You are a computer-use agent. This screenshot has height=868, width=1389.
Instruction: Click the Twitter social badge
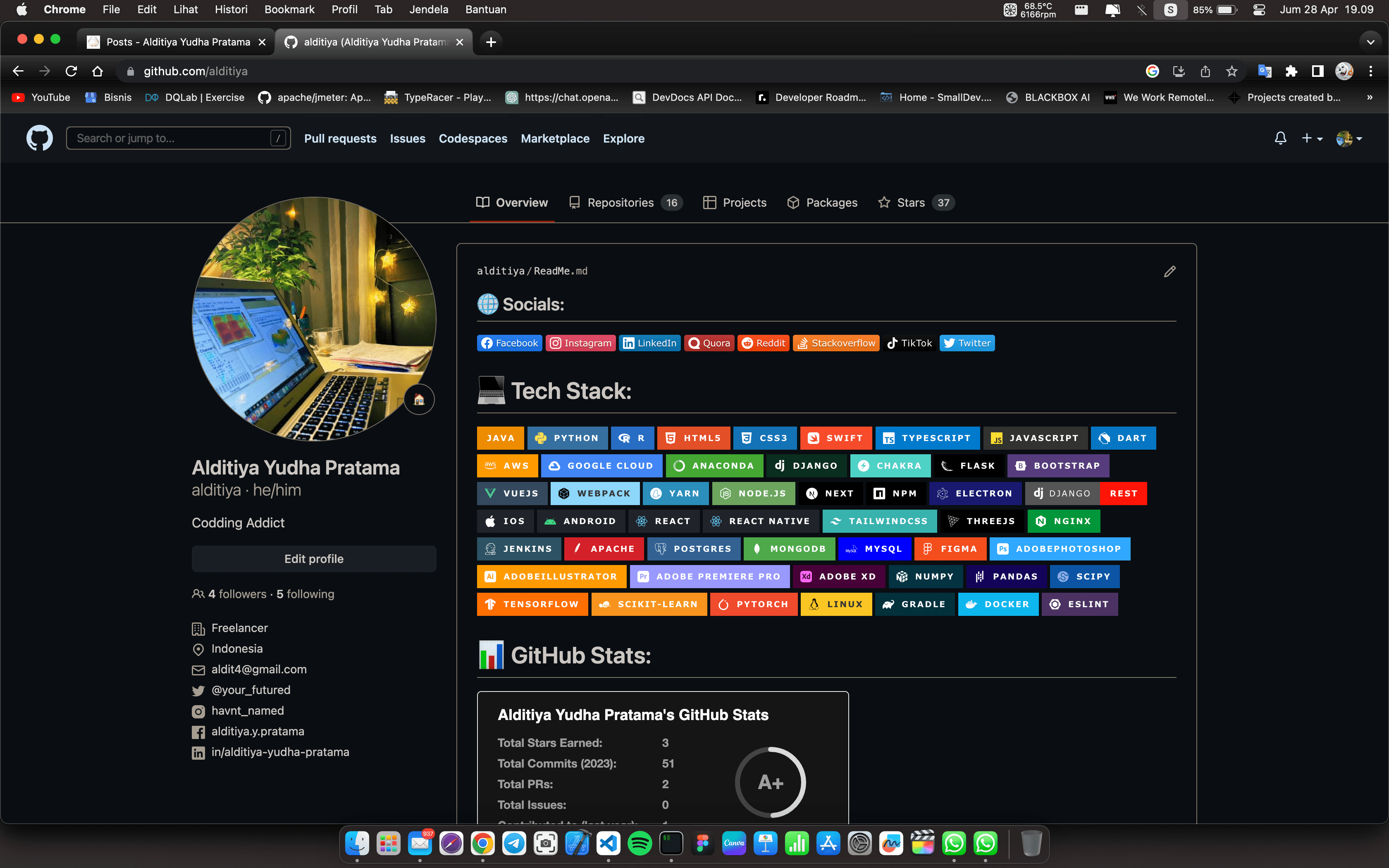967,343
